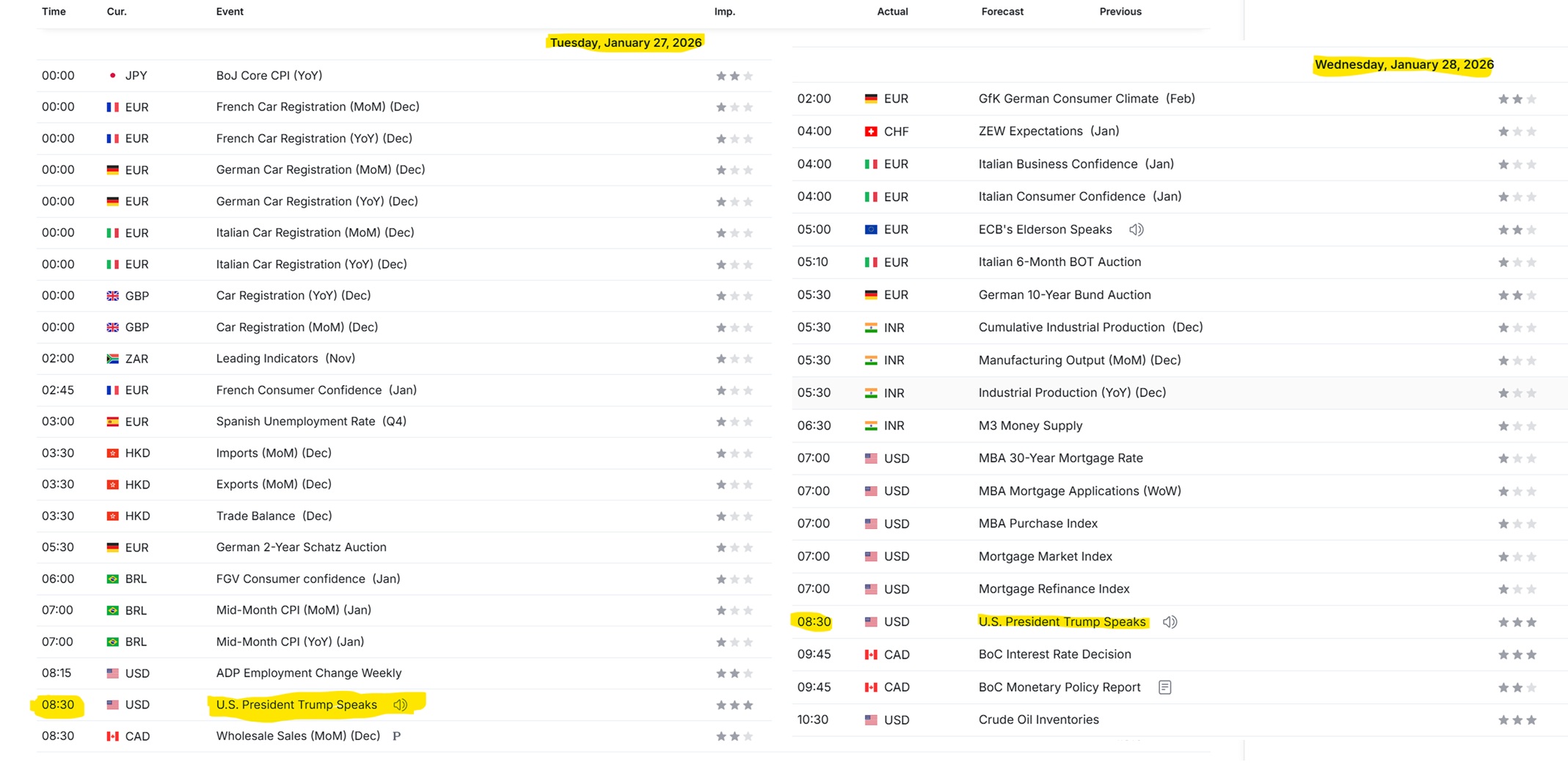
Task: Open the Mortgage Refinance Index event
Action: 1054,589
